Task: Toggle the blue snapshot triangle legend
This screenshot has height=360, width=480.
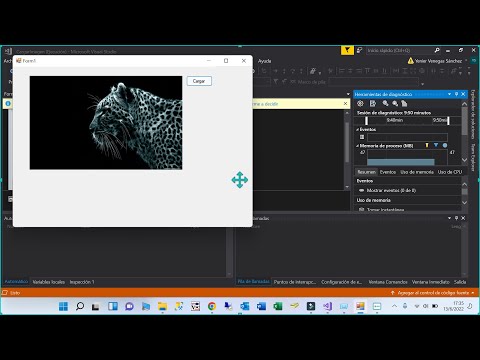Action: click(x=436, y=145)
